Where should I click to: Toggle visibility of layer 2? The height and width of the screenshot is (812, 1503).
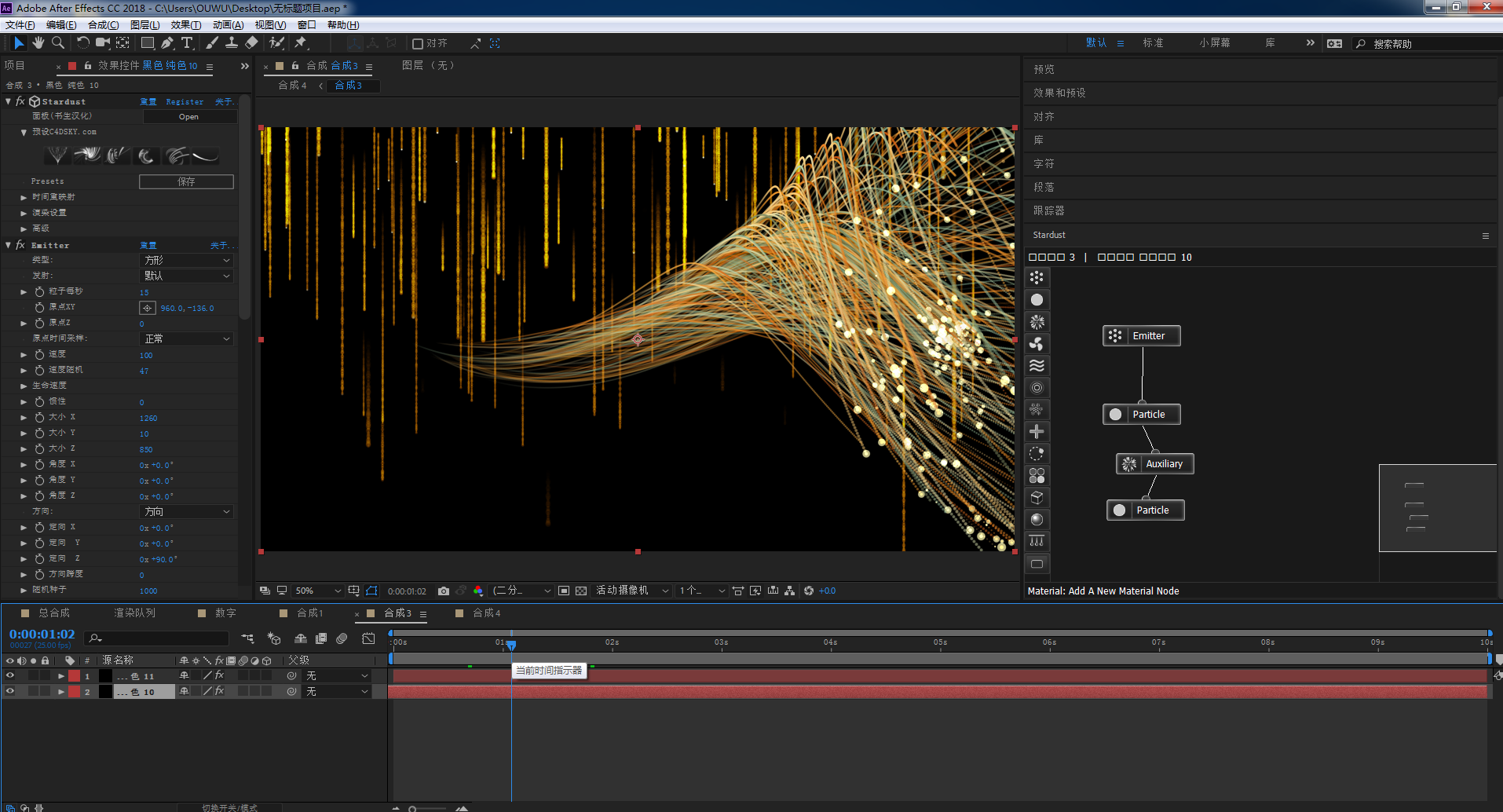(x=10, y=692)
